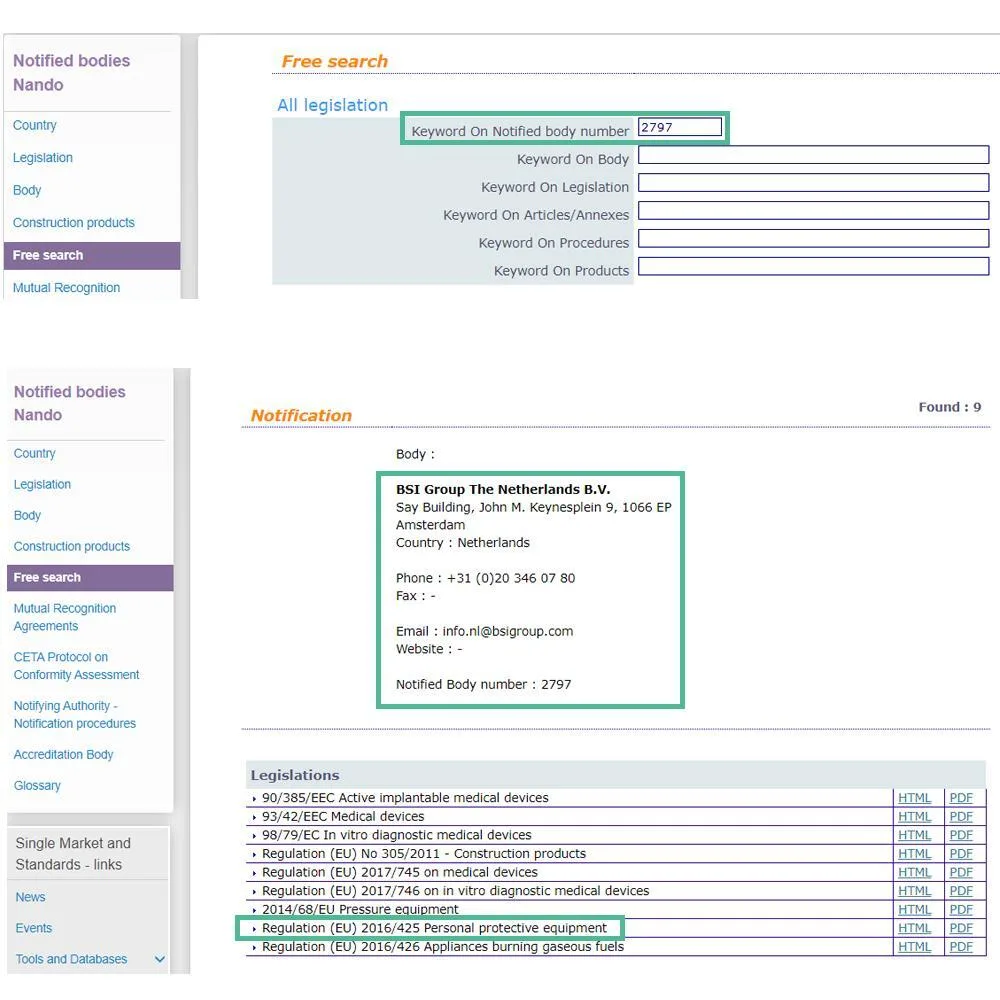
Task: Open HTML link for 93/42/EEC Medical devices
Action: [914, 816]
